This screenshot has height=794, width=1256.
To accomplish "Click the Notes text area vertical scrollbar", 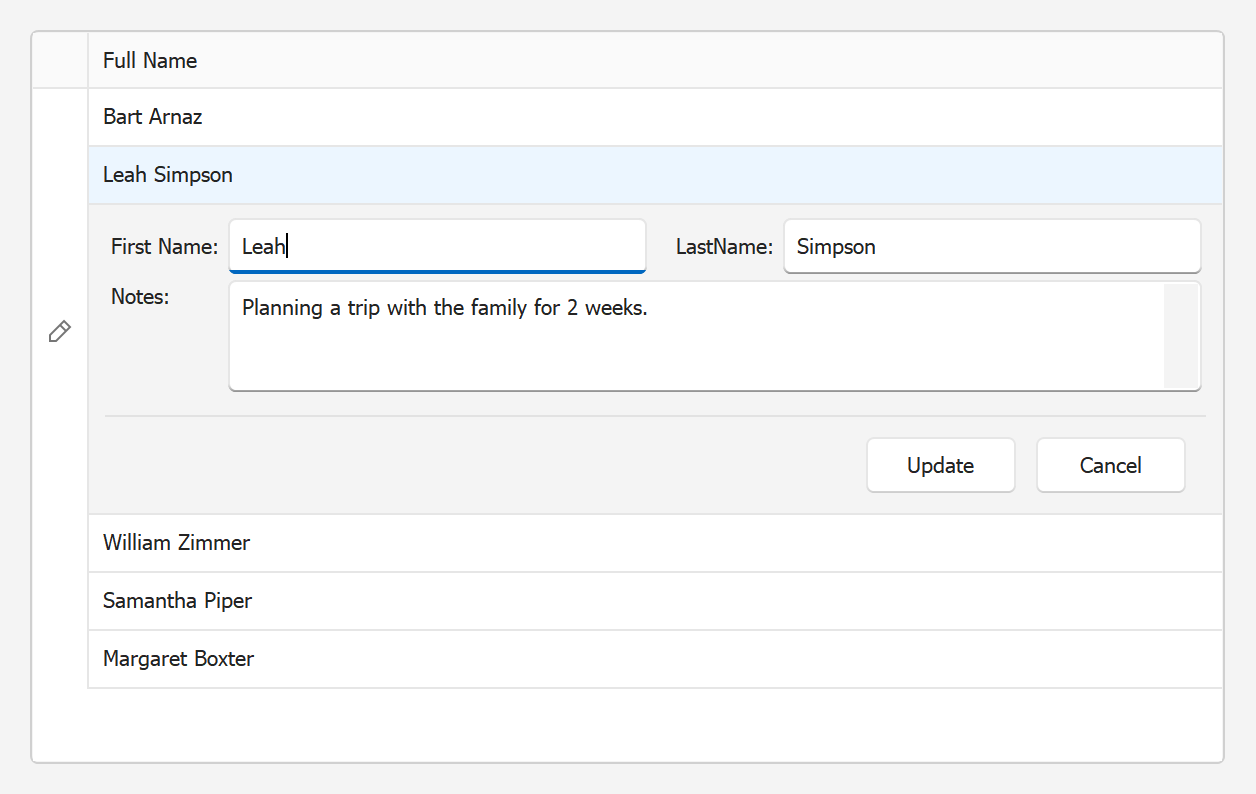I will tap(1180, 336).
